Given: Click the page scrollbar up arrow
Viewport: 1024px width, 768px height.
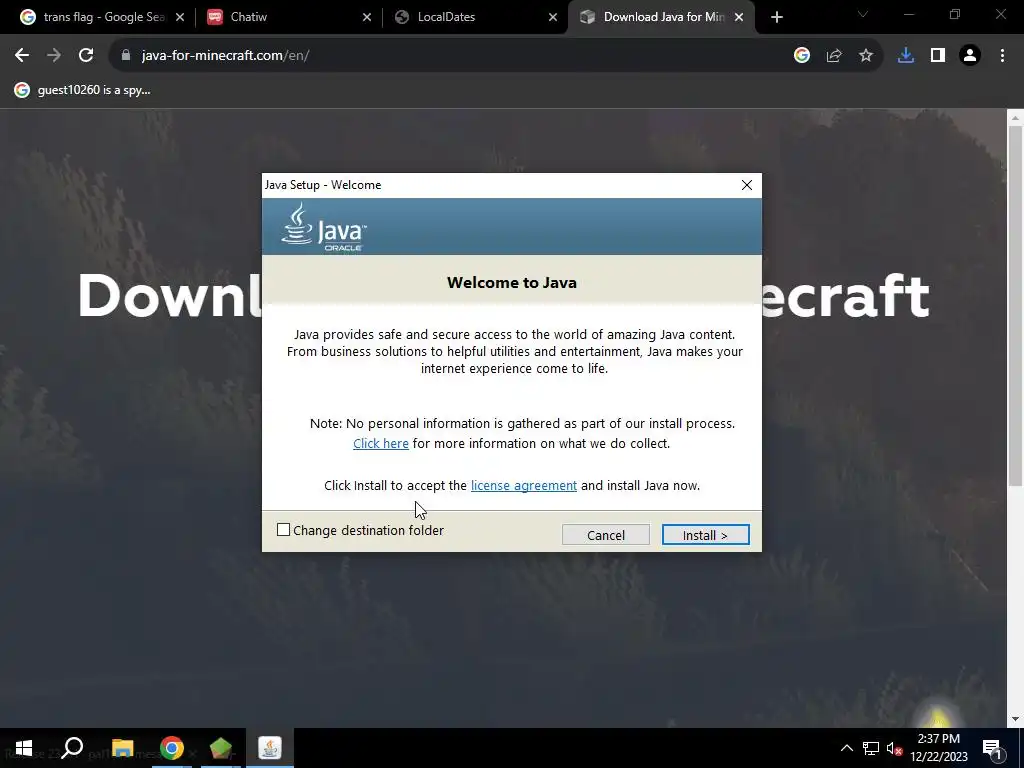Looking at the screenshot, I should [x=1015, y=118].
